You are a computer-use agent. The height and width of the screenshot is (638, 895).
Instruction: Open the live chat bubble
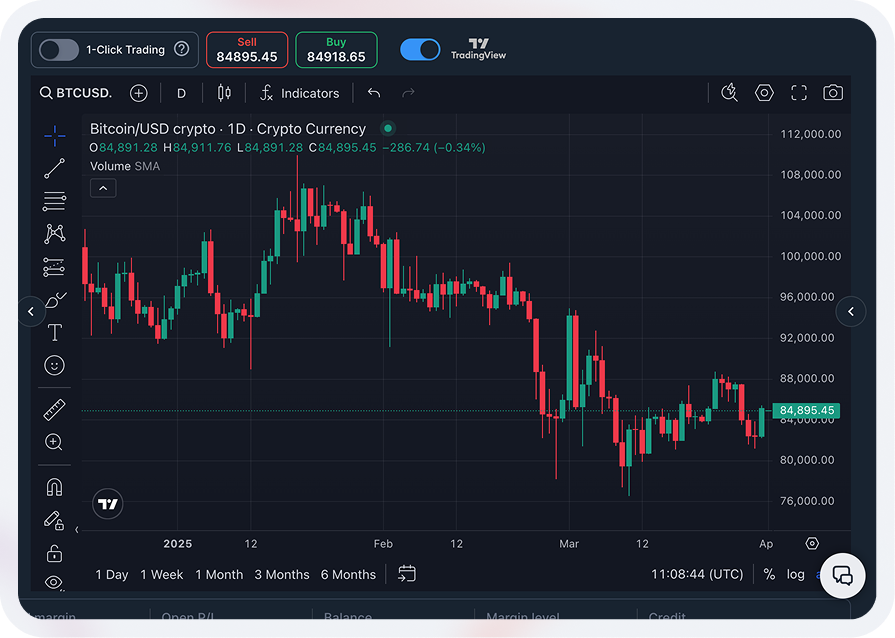(x=842, y=575)
